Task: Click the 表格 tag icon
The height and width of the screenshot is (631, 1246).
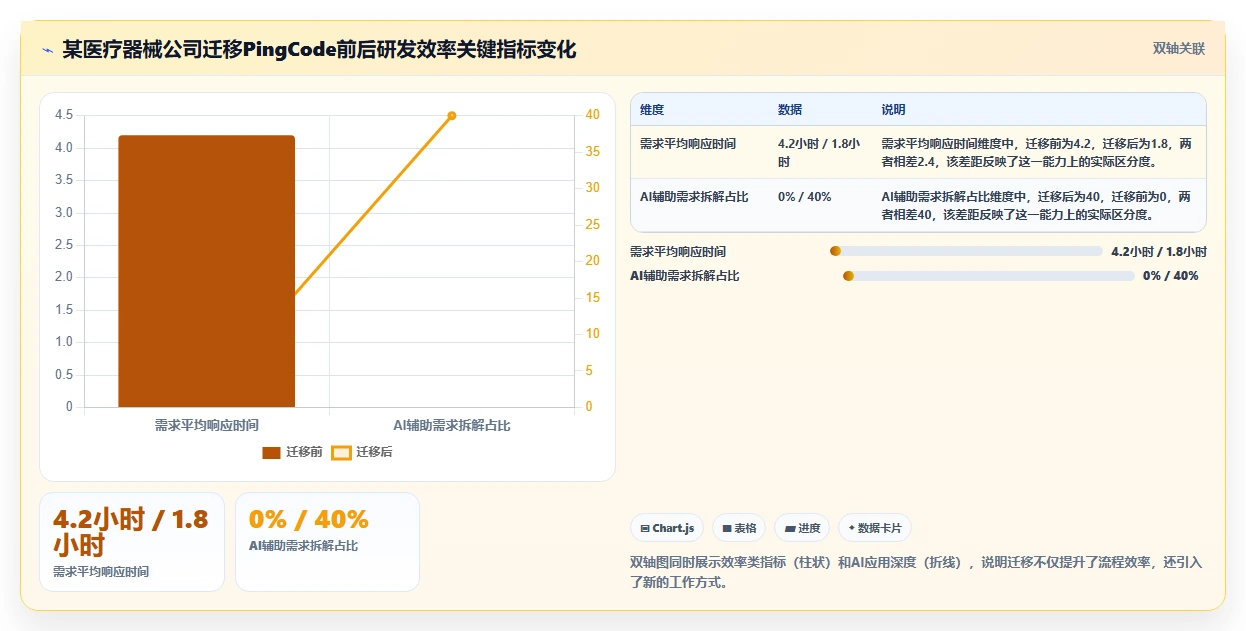Action: [x=727, y=528]
